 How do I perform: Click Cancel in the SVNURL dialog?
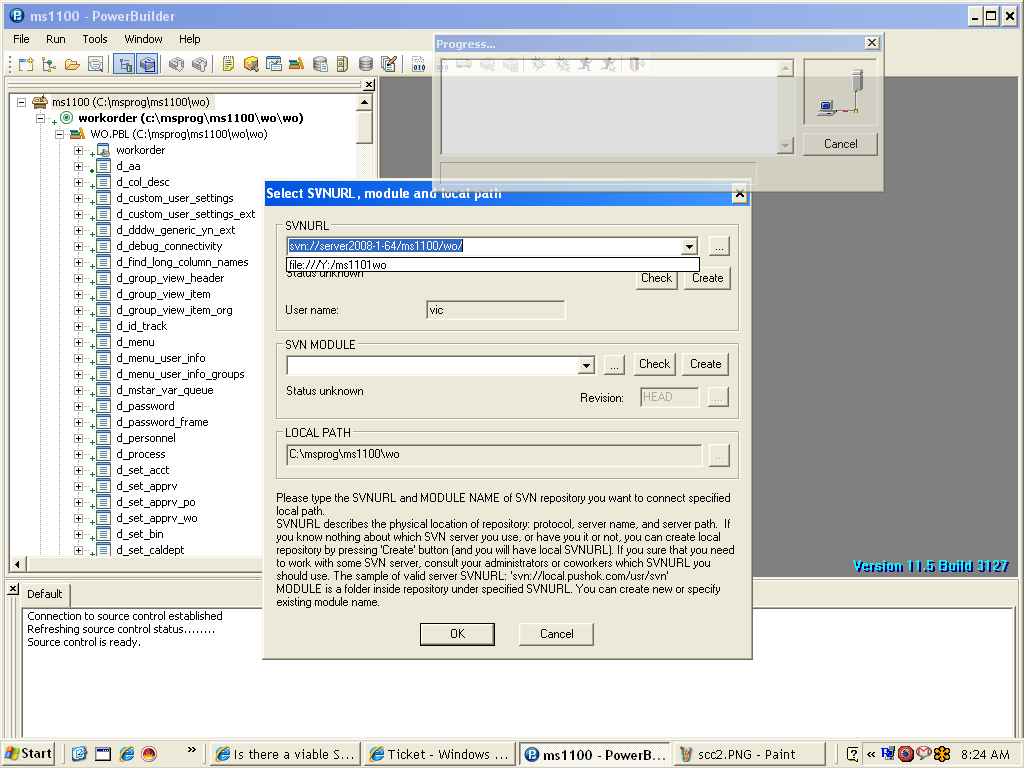(556, 634)
